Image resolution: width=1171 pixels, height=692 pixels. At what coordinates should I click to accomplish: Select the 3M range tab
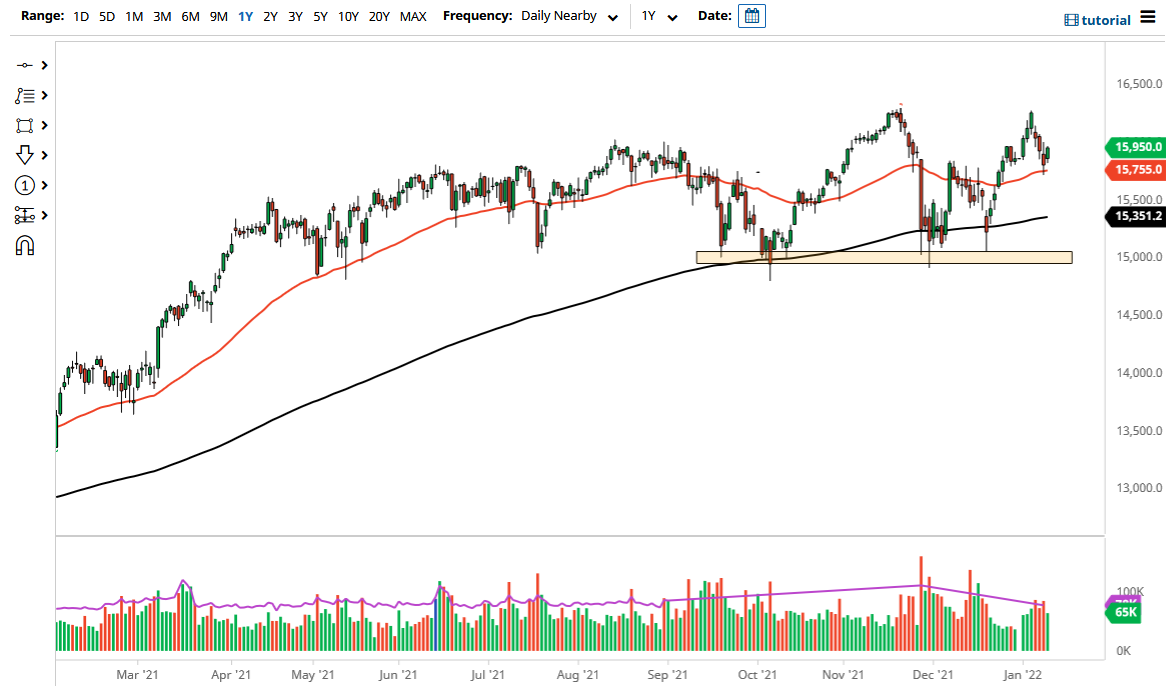163,16
